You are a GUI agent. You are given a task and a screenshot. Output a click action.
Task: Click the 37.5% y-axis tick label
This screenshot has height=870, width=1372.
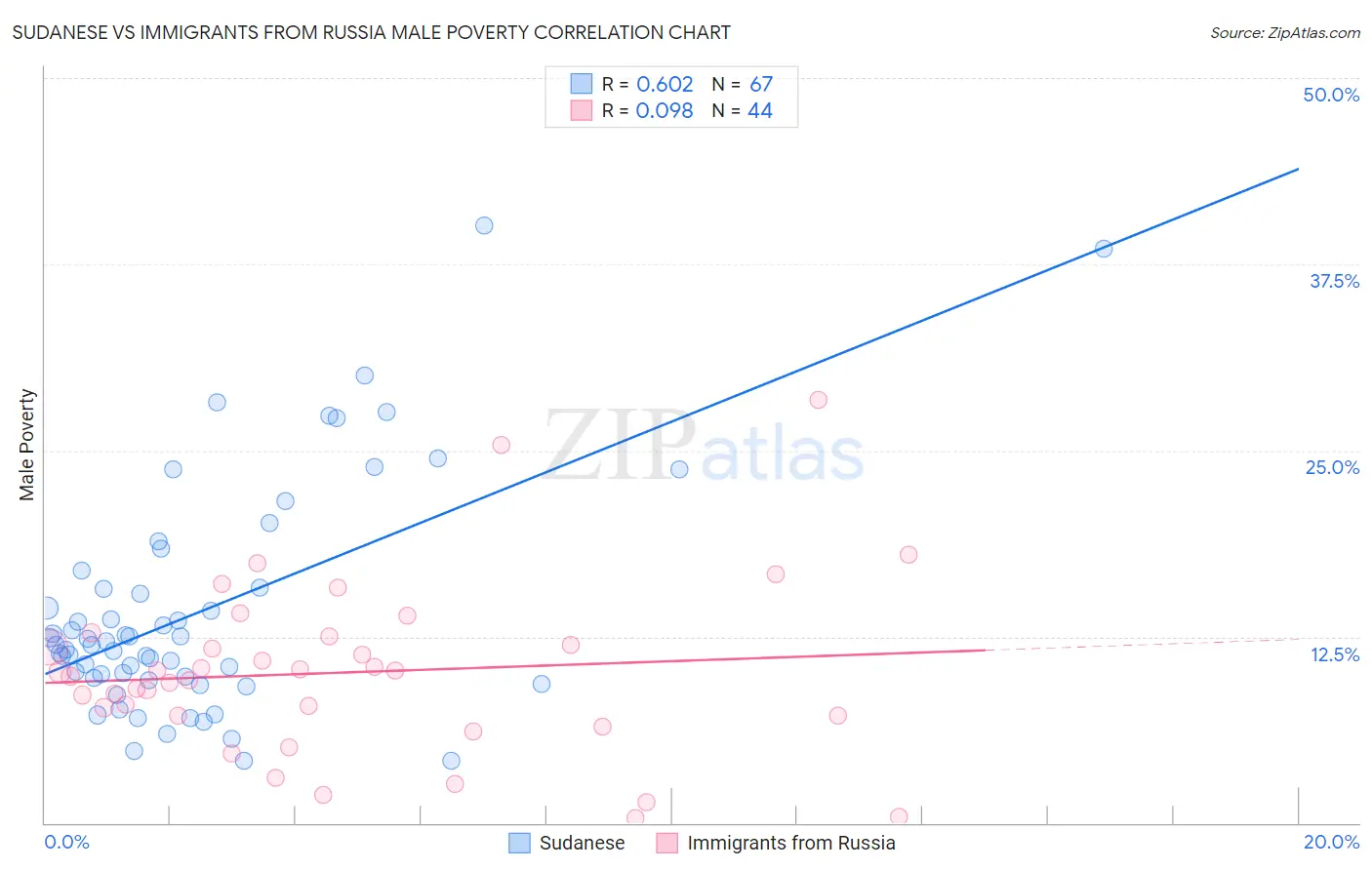pyautogui.click(x=1334, y=281)
